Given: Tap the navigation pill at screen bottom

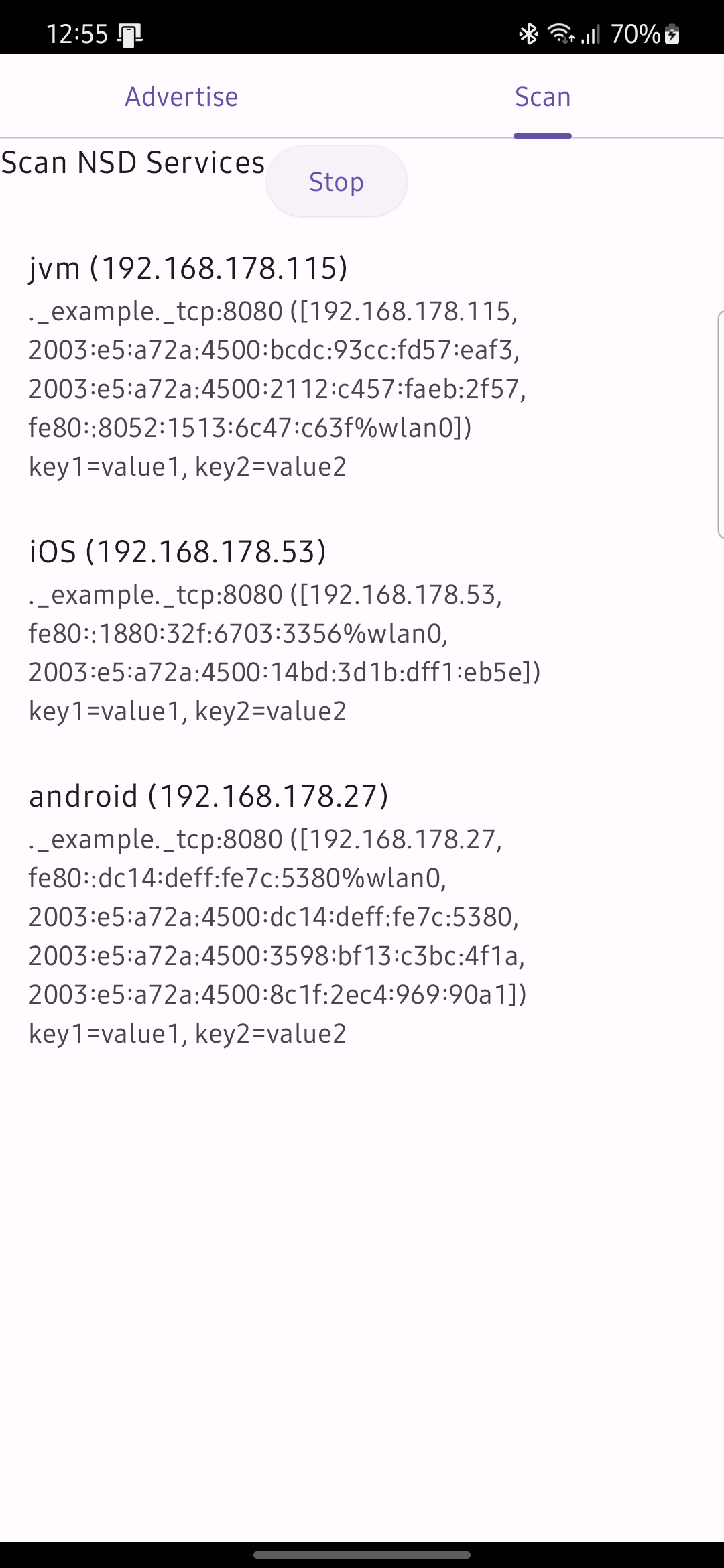Looking at the screenshot, I should coord(362,1555).
